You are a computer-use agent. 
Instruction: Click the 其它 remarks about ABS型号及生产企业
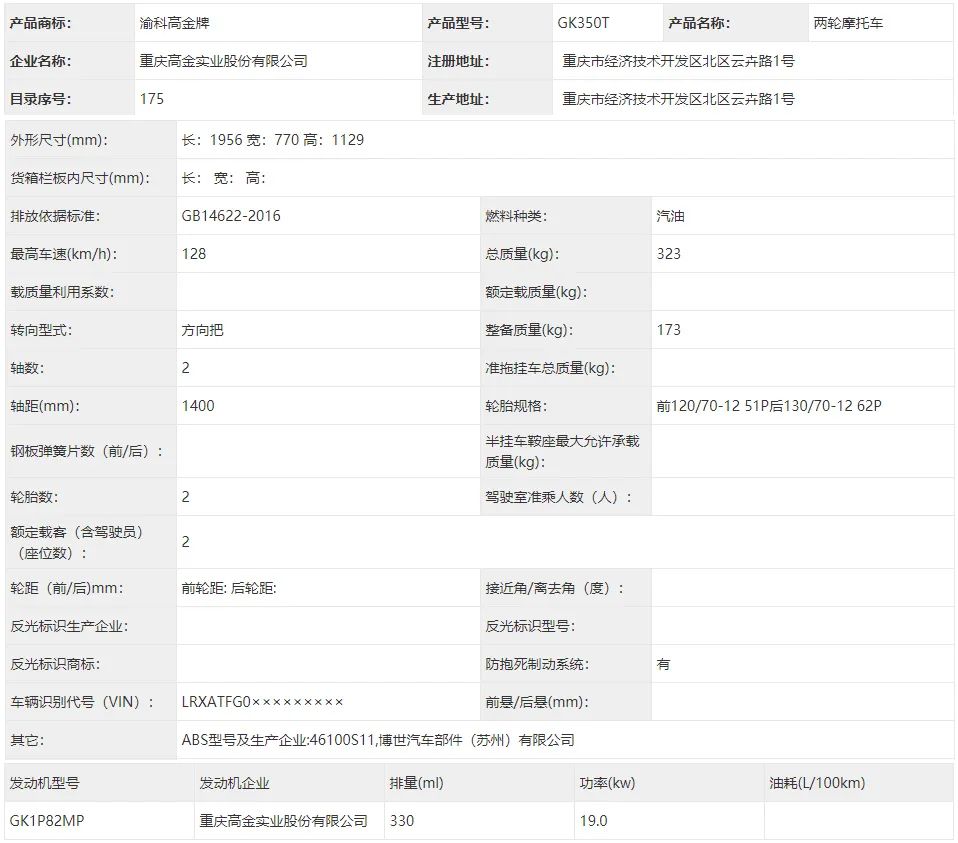click(x=378, y=740)
